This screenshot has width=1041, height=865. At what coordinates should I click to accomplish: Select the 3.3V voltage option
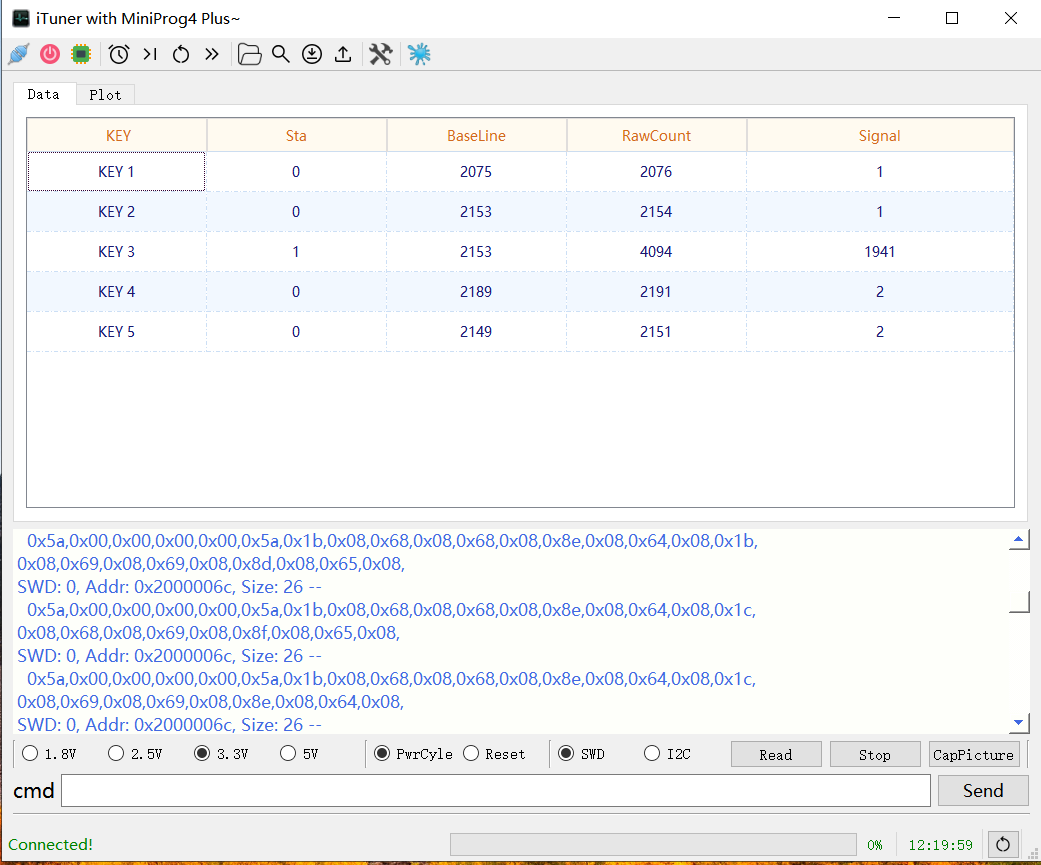click(221, 753)
